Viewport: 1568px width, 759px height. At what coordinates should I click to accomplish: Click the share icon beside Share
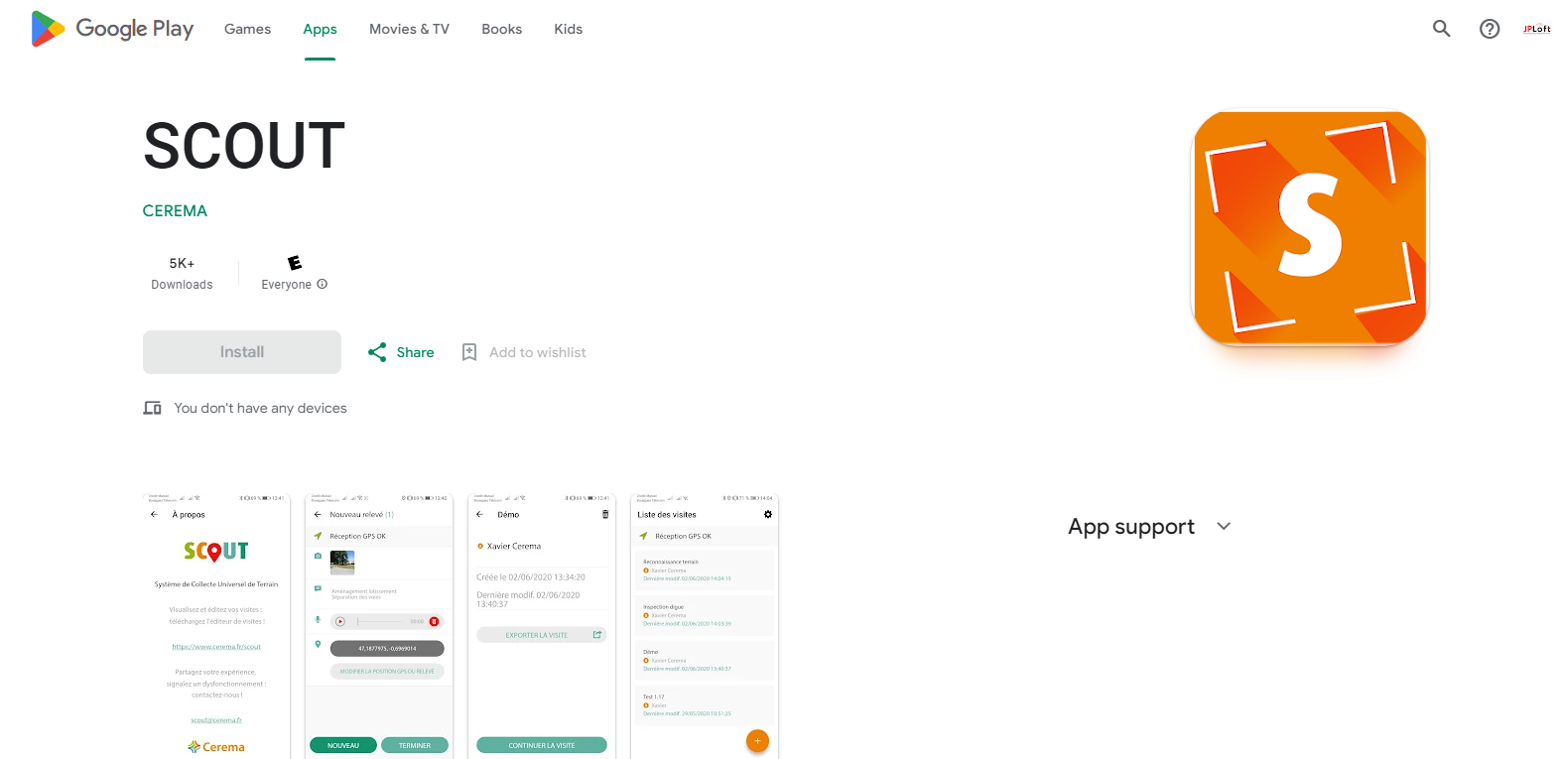point(377,352)
